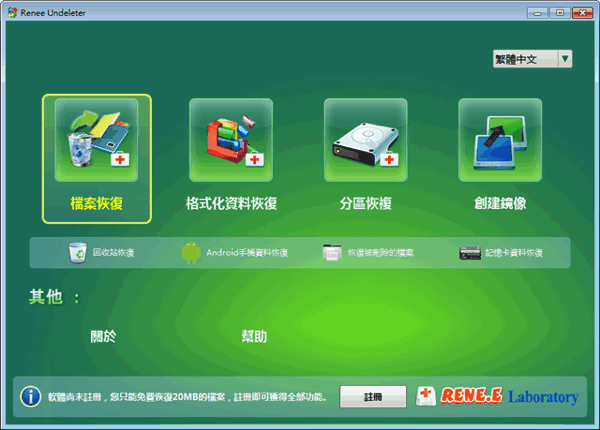Screen dimensions: 600x430
Task: Click the 繁體中文 language combo box
Action: 533,59
